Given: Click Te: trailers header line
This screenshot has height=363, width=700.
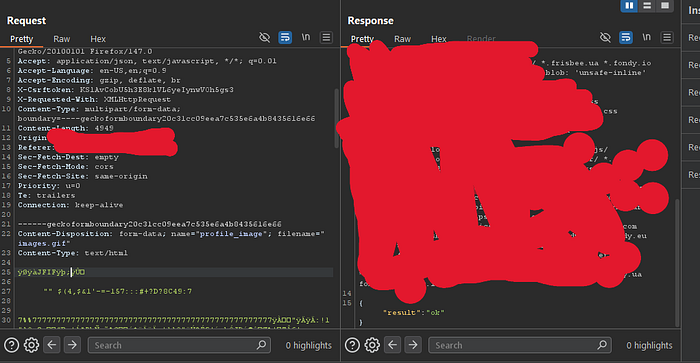Looking at the screenshot, I should click(x=46, y=196).
